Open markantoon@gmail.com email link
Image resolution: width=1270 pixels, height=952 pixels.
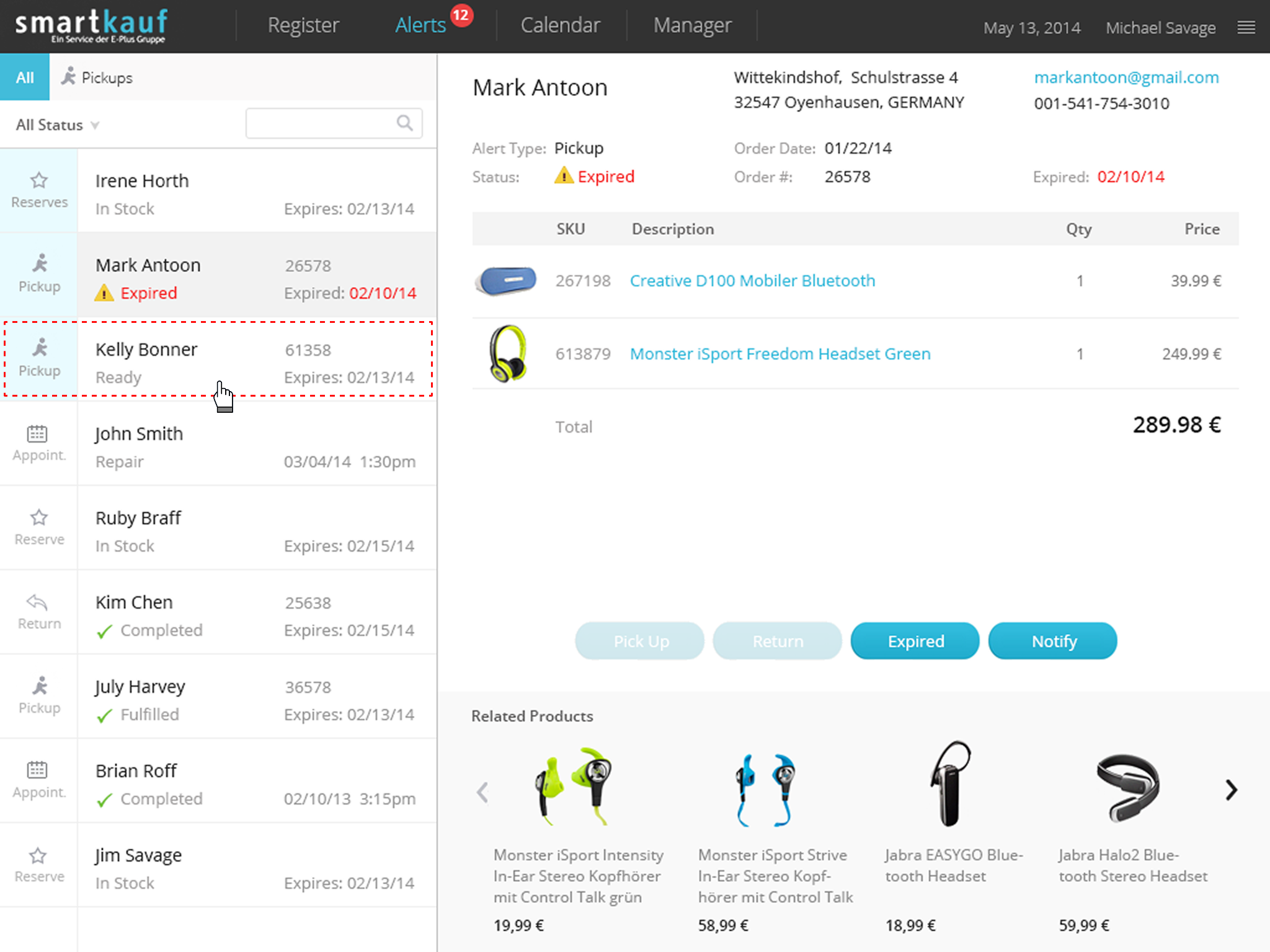point(1126,77)
